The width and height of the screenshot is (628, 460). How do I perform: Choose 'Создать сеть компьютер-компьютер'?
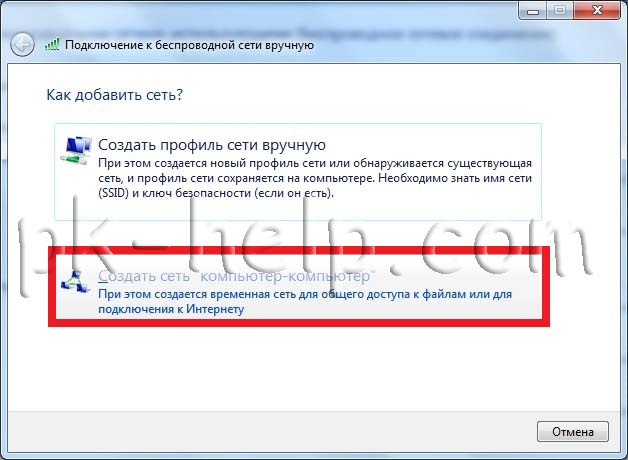click(299, 287)
